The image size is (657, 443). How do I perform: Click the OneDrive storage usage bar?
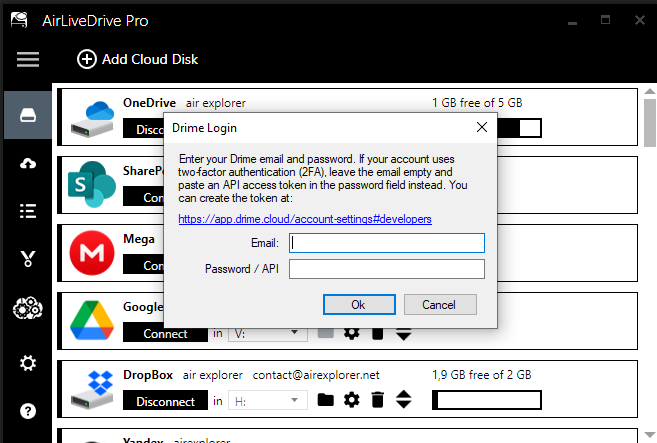519,128
